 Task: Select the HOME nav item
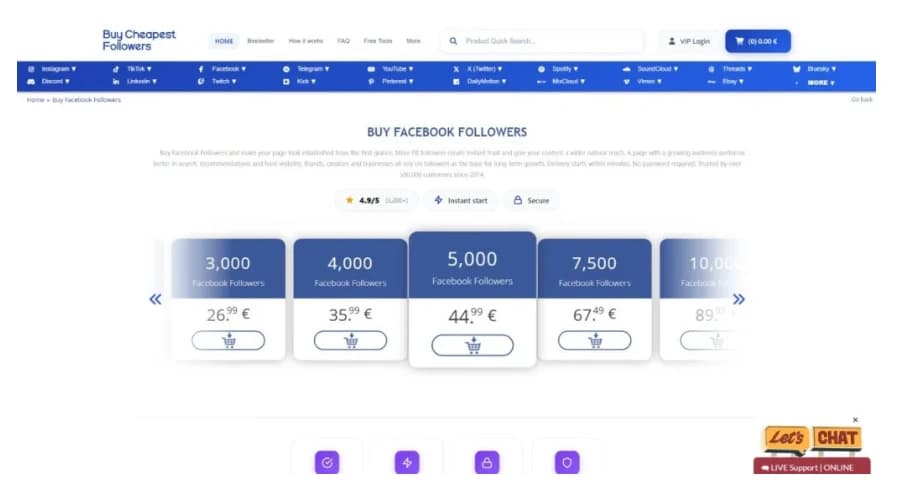click(224, 41)
